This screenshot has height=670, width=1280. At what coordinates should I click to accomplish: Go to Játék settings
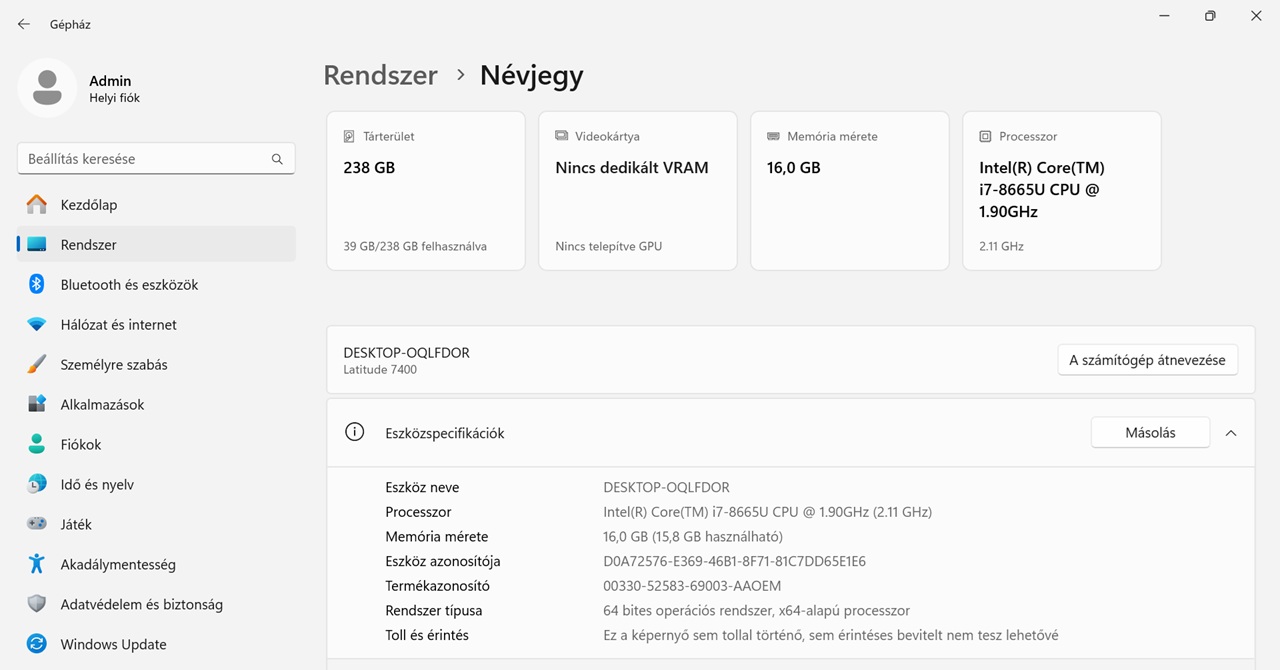tap(156, 524)
